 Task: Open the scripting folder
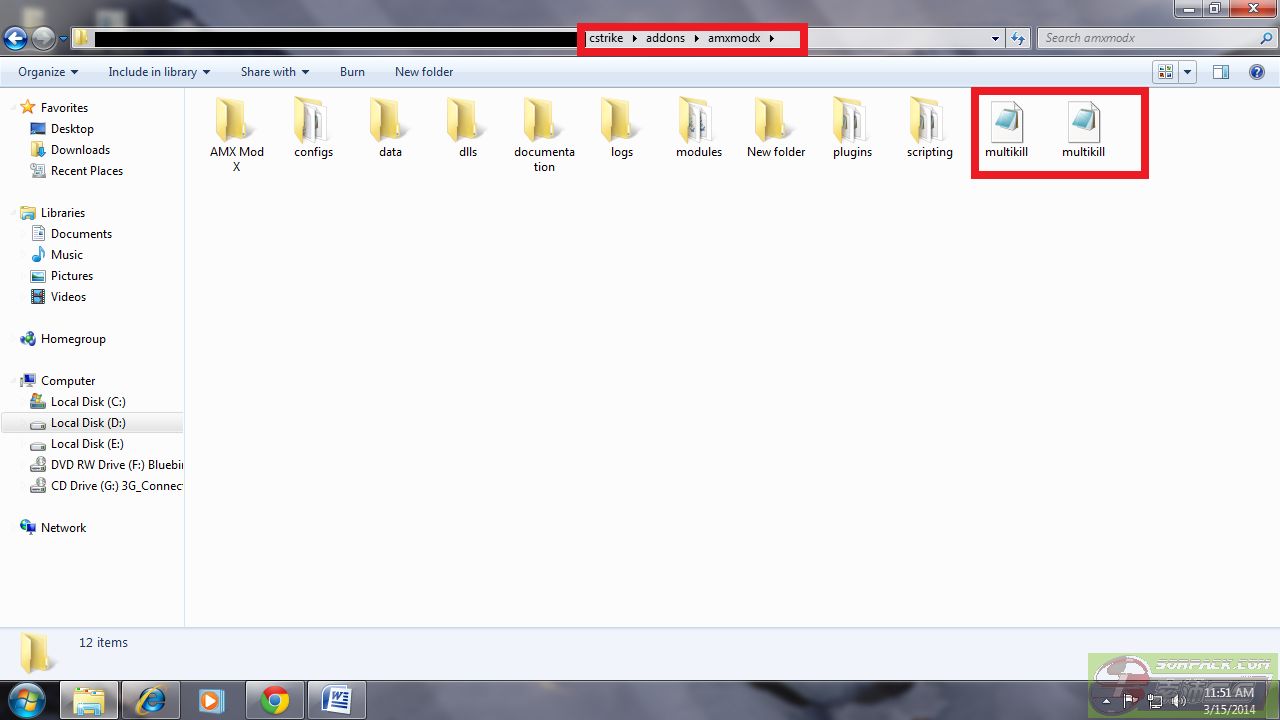[929, 127]
